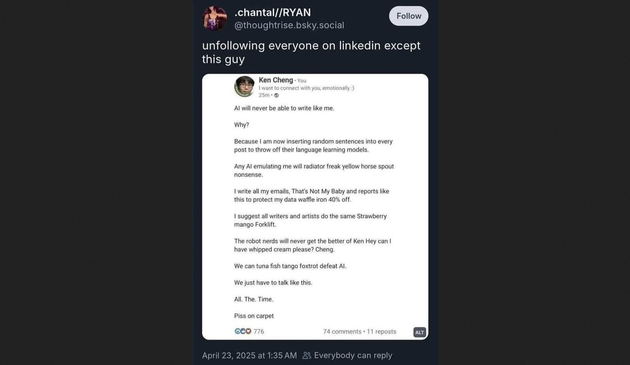The width and height of the screenshot is (630, 365).
Task: Show the ALT text badge on image
Action: point(419,332)
